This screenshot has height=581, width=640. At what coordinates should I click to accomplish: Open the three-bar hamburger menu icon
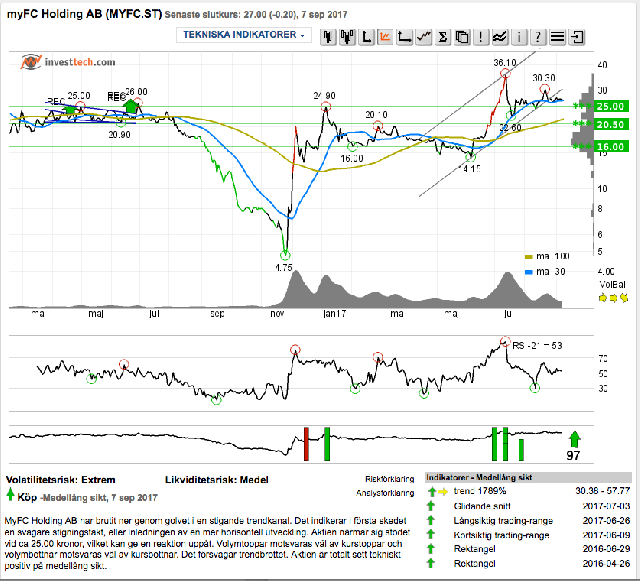(x=558, y=37)
